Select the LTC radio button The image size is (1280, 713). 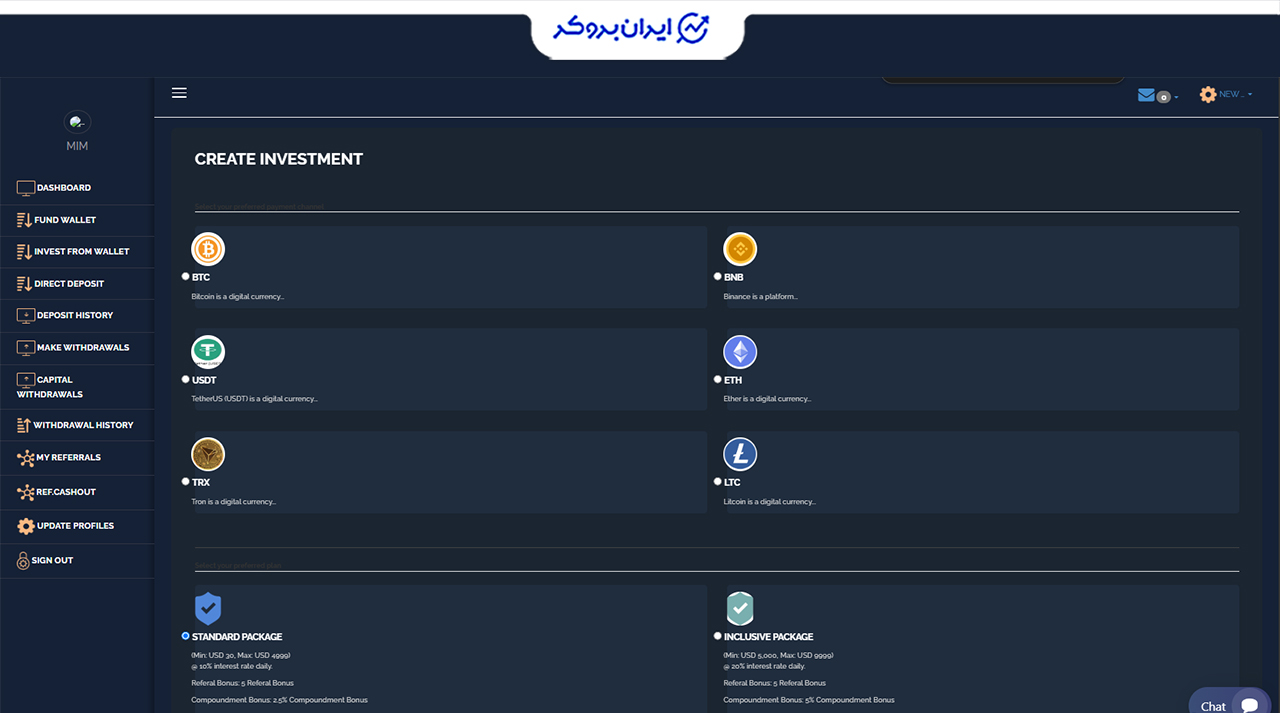[718, 481]
